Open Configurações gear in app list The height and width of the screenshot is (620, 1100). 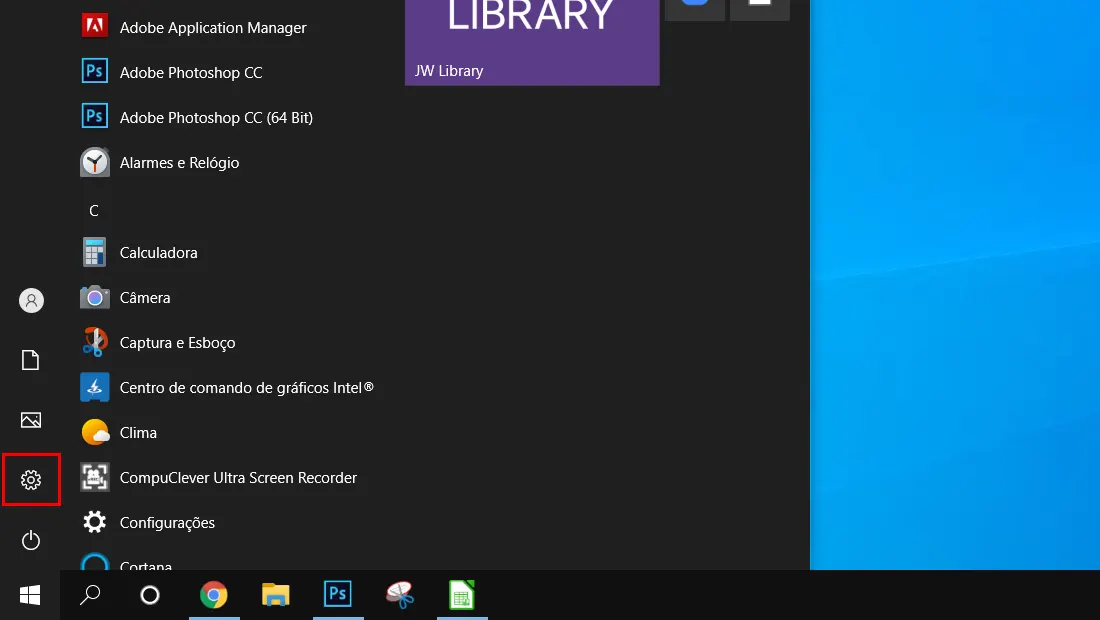pos(95,522)
